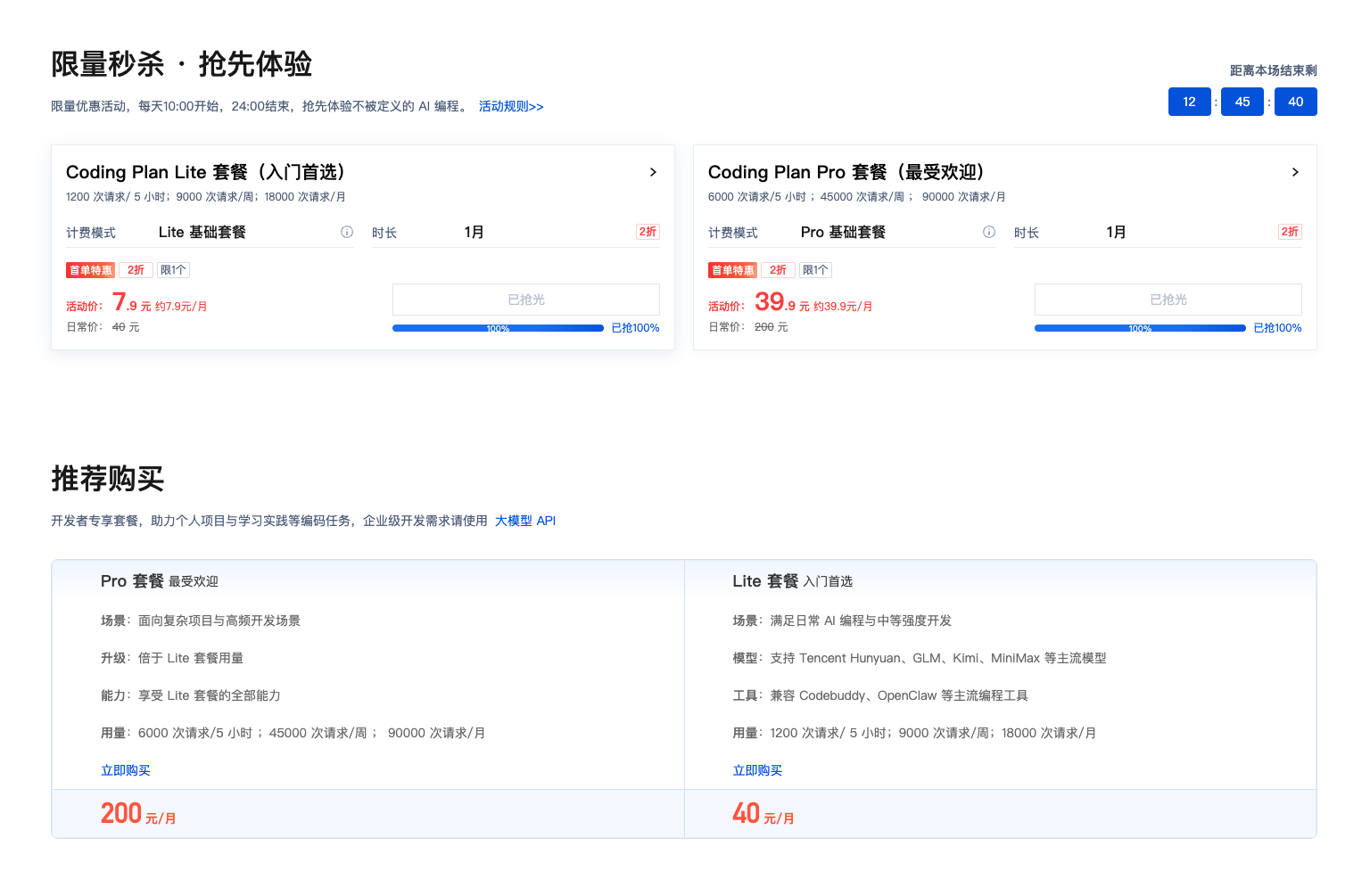Image resolution: width=1370 pixels, height=896 pixels.
Task: Select the 1月 duration in Lite card
Action: 475,232
